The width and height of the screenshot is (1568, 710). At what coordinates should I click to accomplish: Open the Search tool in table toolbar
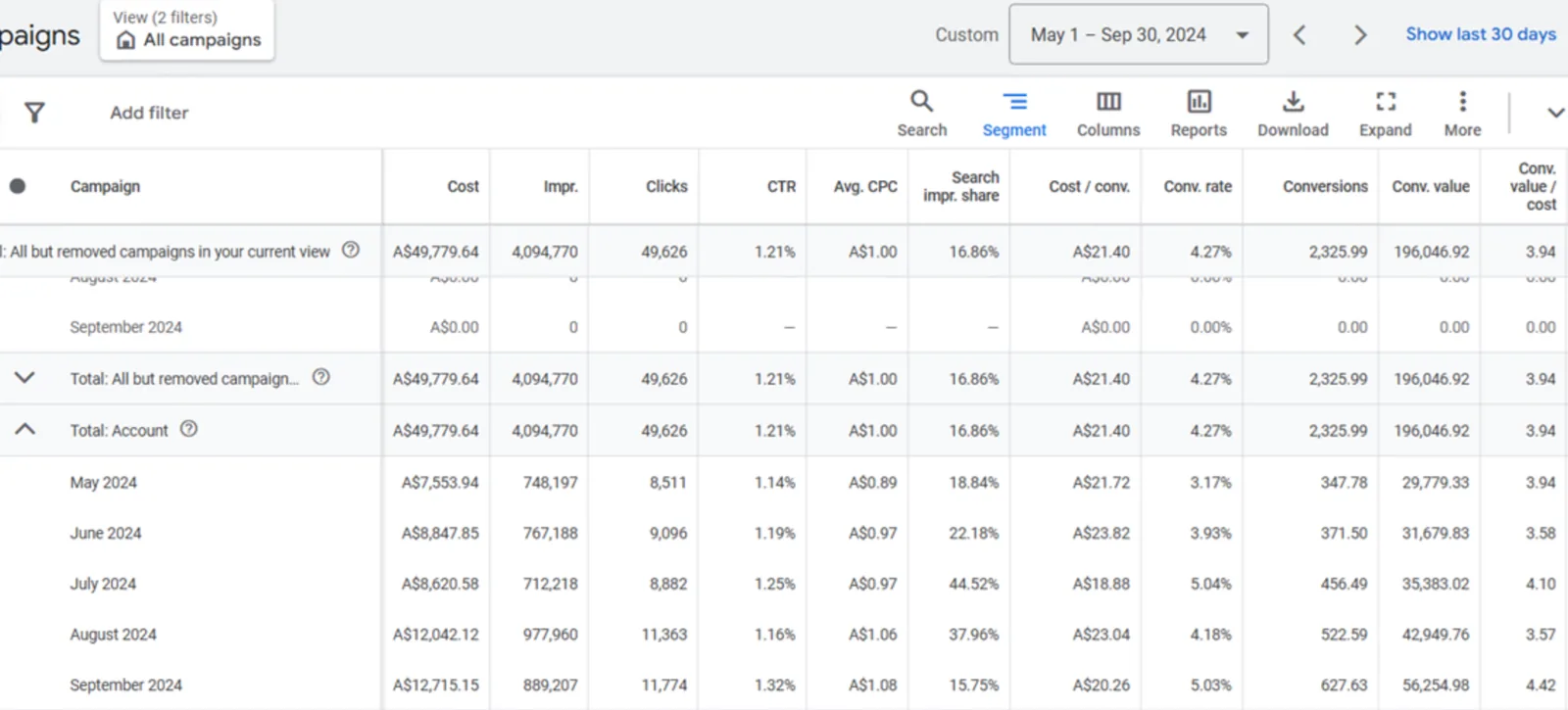[x=921, y=114]
